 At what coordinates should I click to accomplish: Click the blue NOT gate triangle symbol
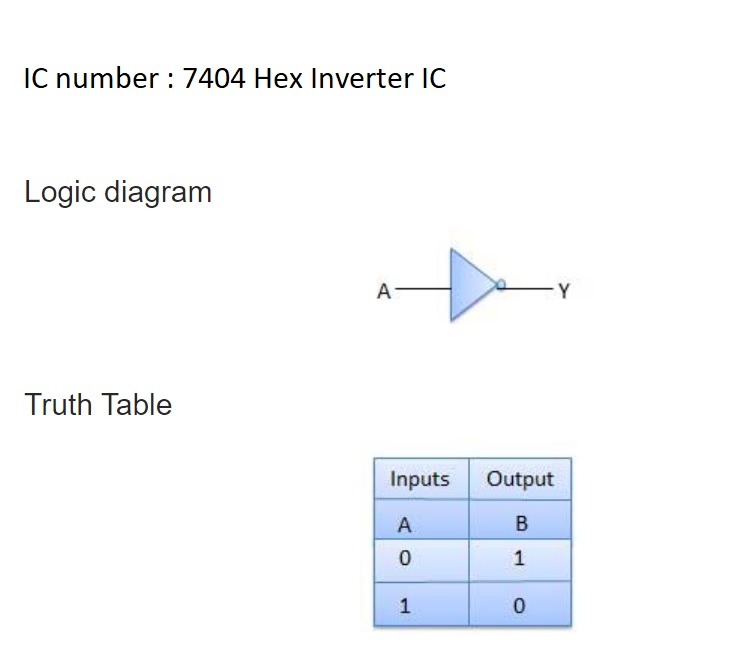pos(470,286)
